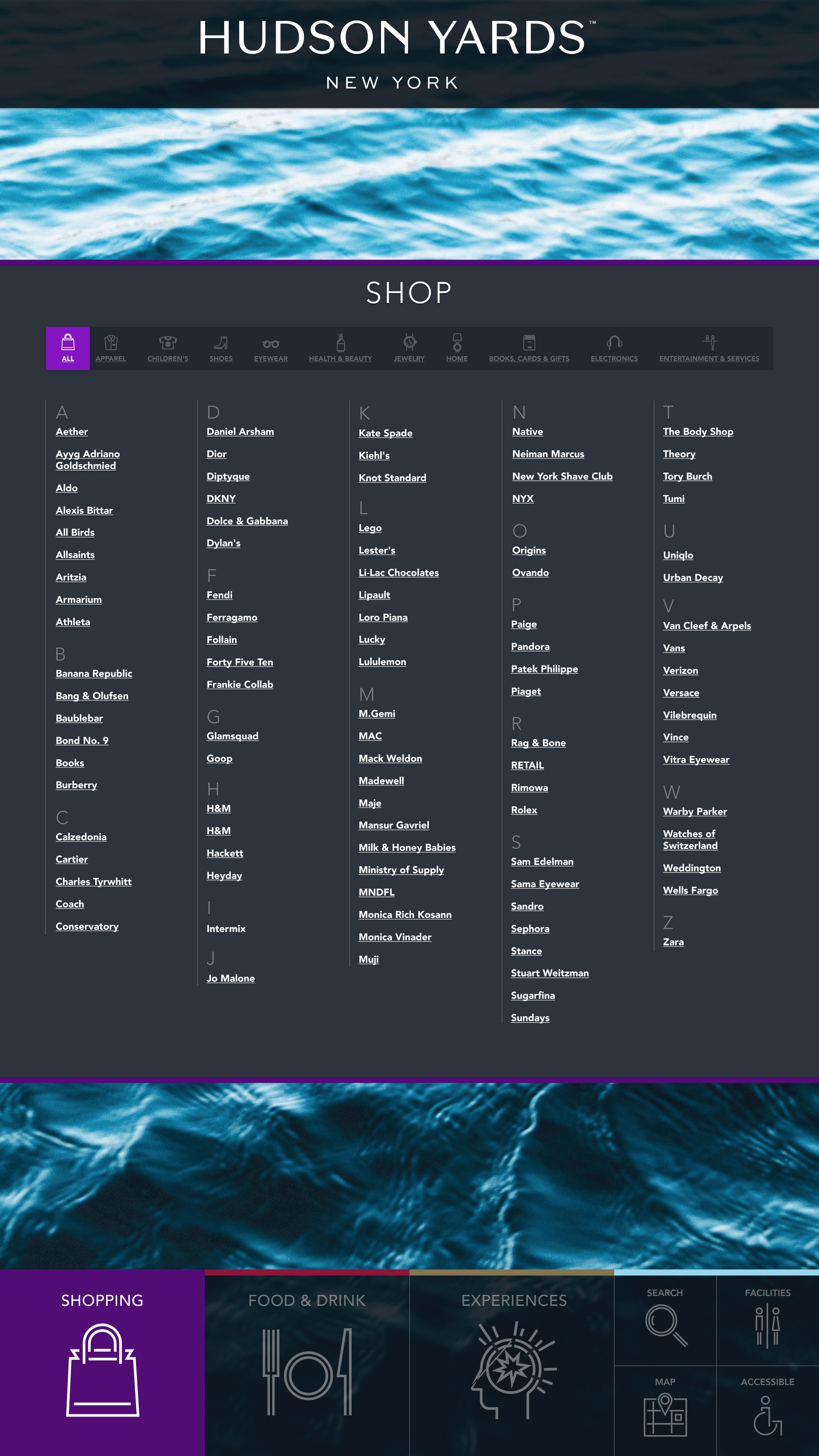This screenshot has width=819, height=1456.
Task: Open the Li-Lac Chocolates listing
Action: (399, 573)
